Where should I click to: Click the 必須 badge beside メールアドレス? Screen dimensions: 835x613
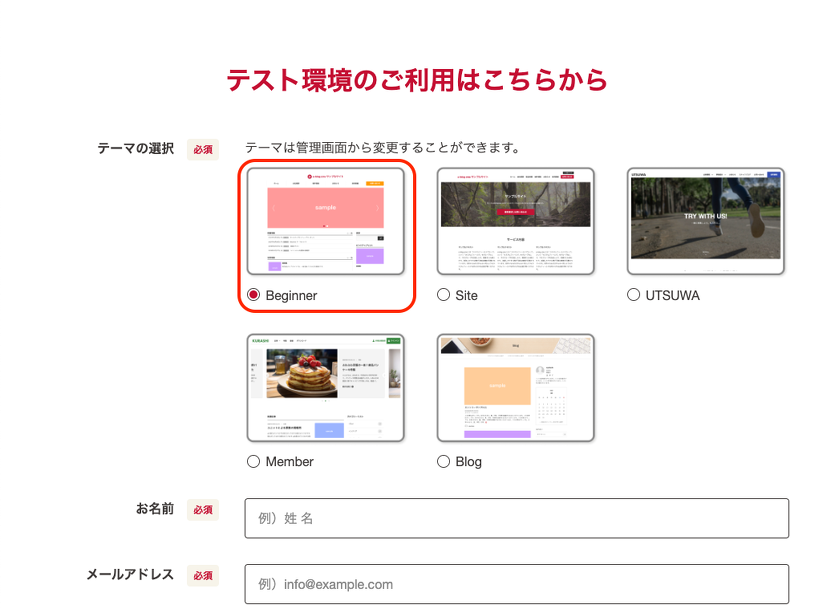point(203,576)
